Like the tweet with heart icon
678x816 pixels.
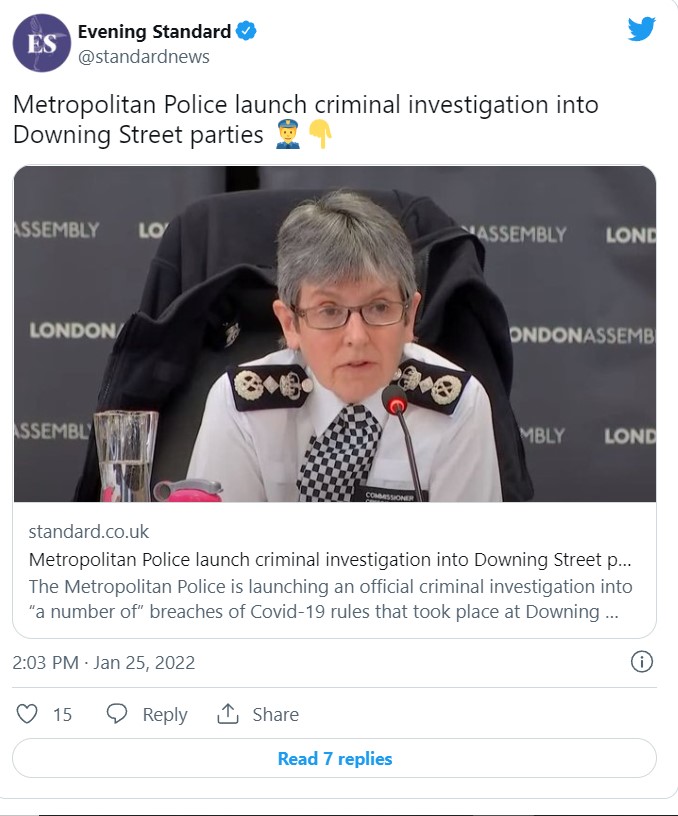[x=28, y=714]
